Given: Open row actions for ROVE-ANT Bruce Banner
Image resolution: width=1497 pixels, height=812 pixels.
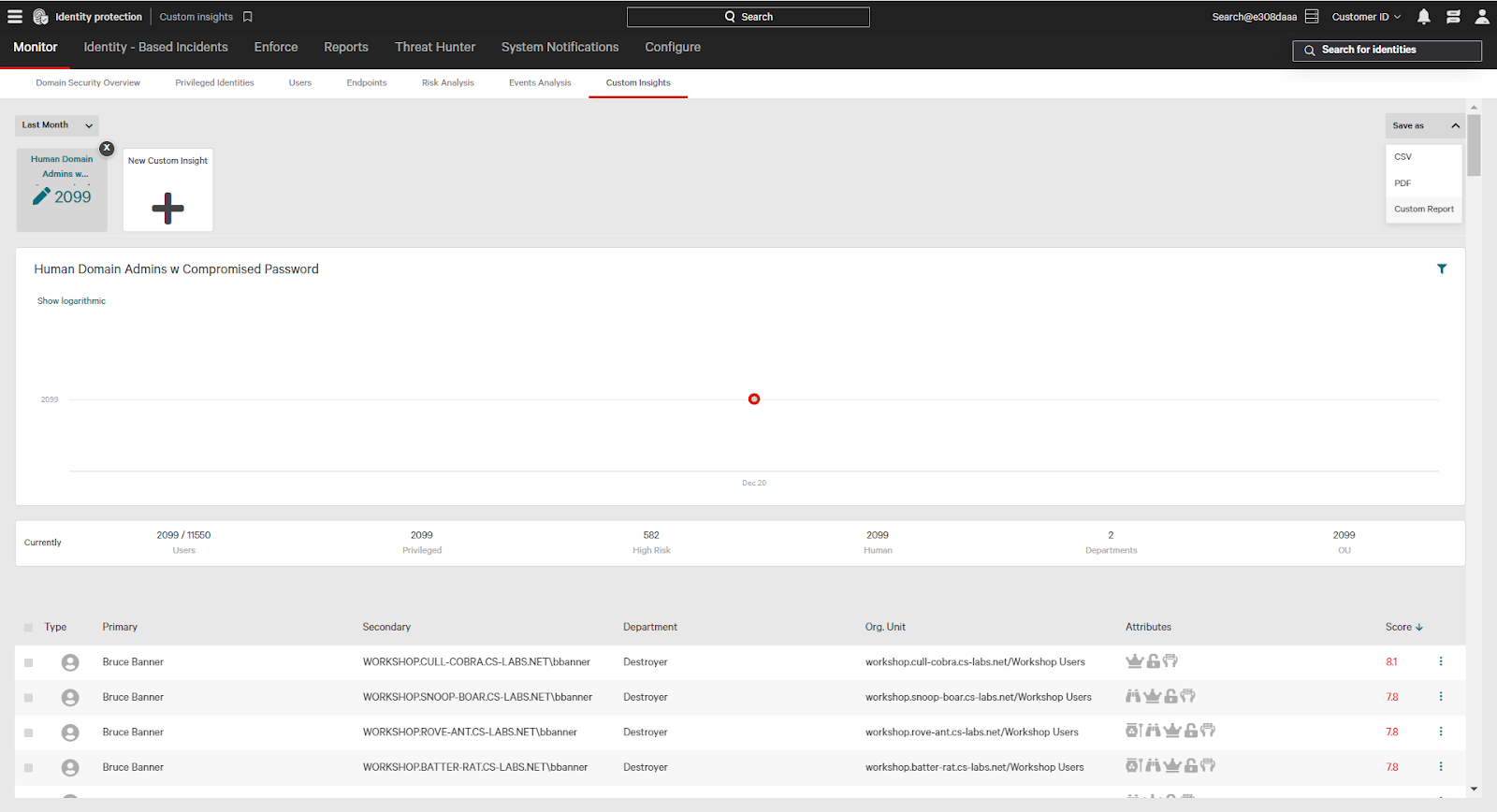Looking at the screenshot, I should (x=1441, y=732).
